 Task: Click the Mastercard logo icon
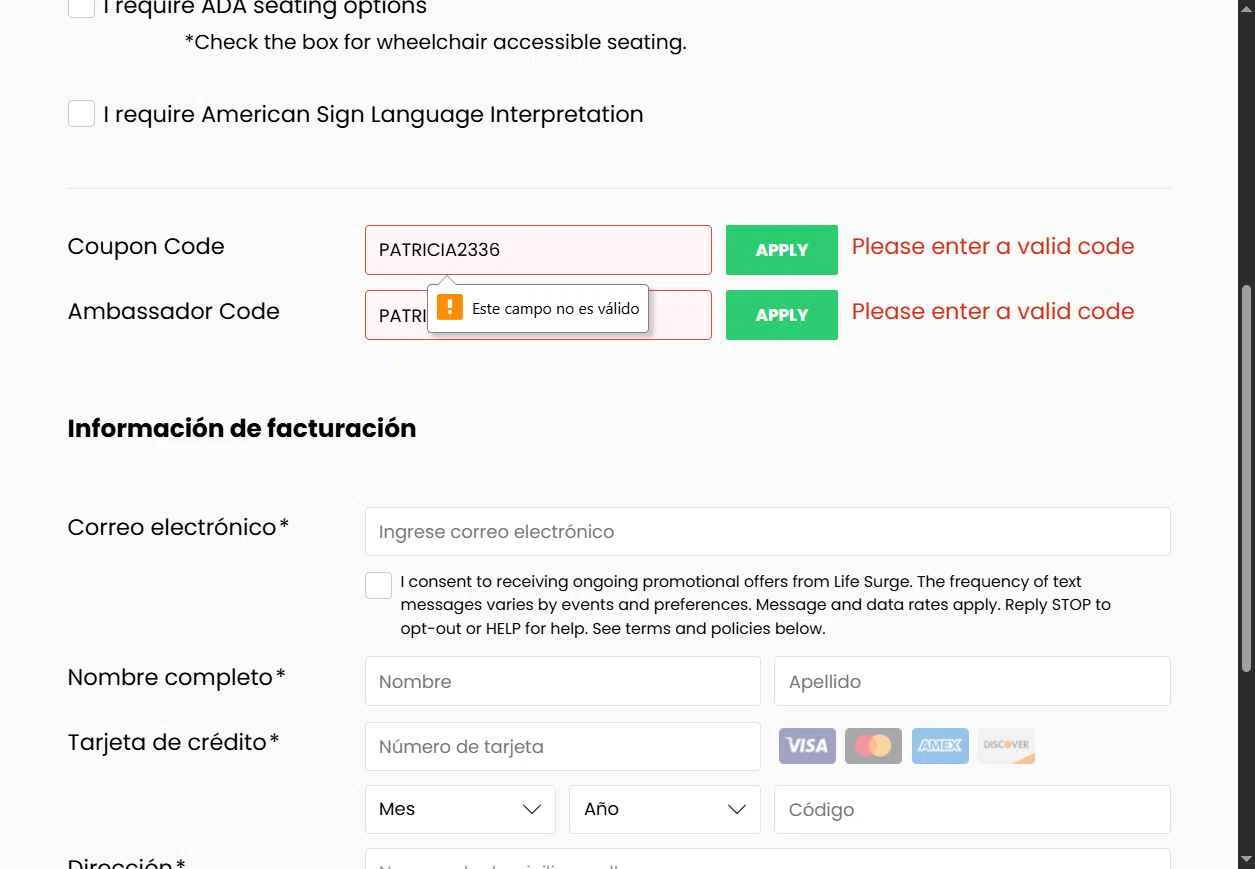pos(873,746)
